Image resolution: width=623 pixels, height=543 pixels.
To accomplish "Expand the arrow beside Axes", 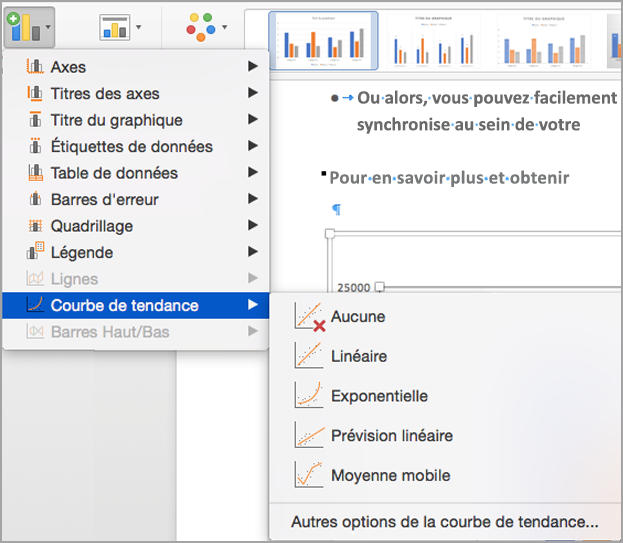I will pos(253,66).
